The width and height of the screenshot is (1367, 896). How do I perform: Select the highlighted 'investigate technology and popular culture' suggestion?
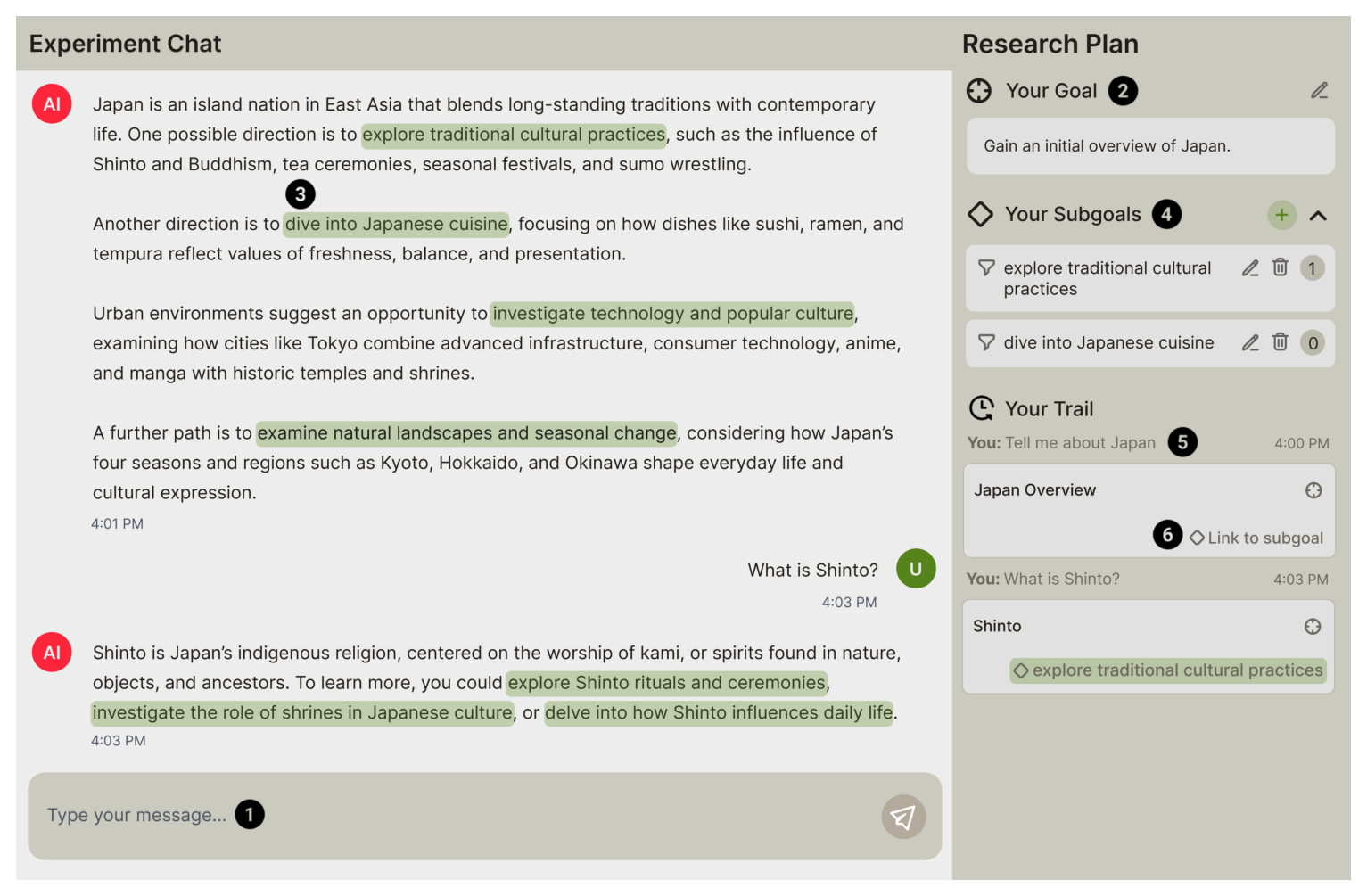[672, 314]
